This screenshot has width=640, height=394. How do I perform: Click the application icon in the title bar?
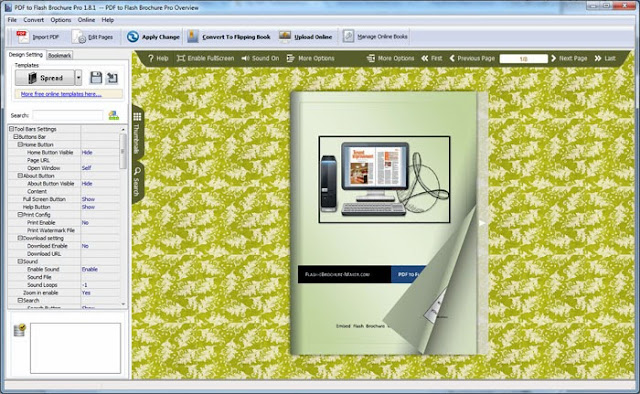click(8, 7)
